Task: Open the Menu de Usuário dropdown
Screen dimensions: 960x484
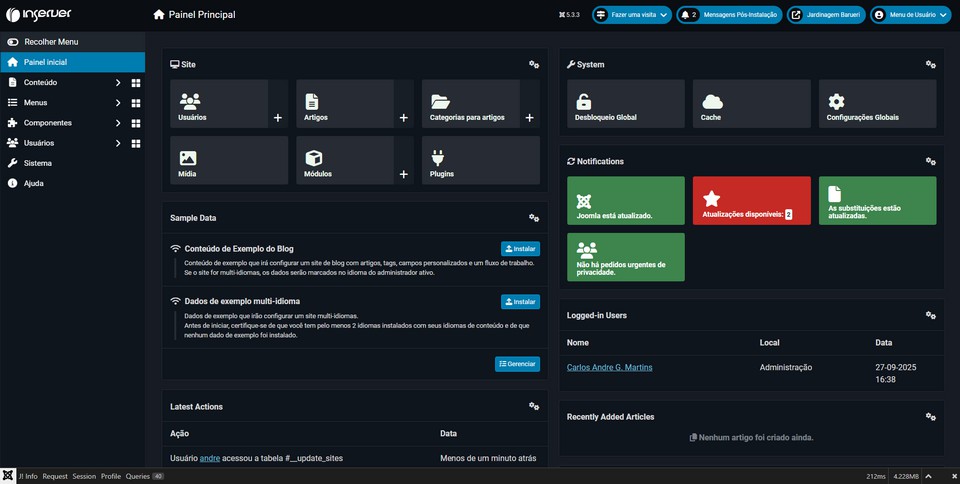Action: point(909,15)
